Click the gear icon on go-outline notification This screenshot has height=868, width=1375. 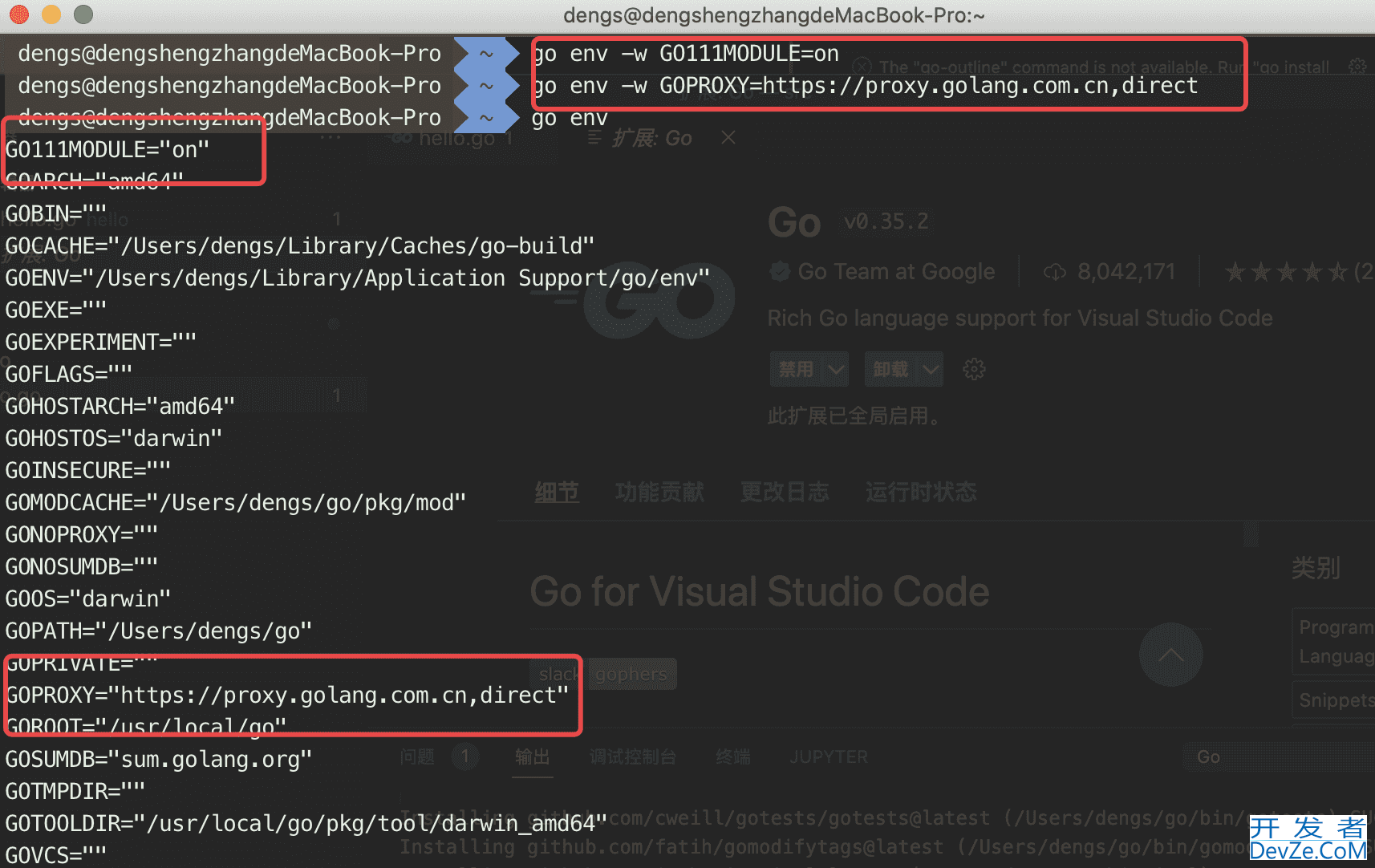[1357, 67]
